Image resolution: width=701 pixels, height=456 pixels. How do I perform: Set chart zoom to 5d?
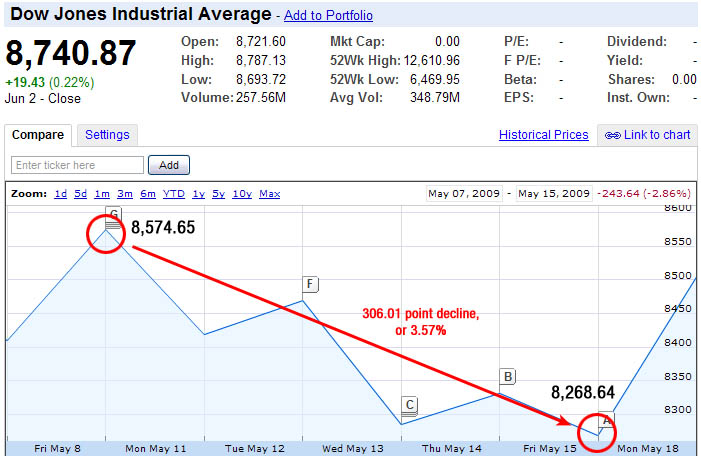pos(80,194)
